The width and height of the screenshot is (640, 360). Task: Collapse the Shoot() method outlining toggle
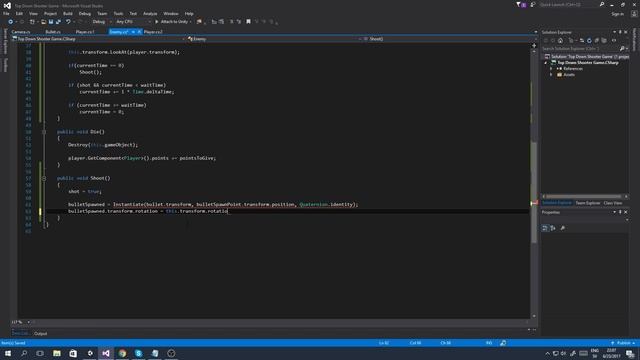click(44, 178)
